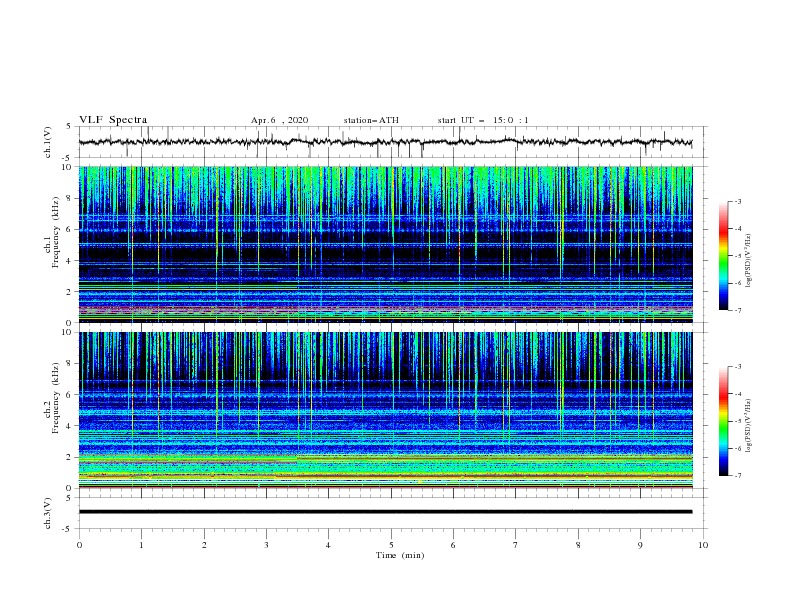Click the lower color scale bar beside ch.2
Screen dimensions: 792x612
(x=724, y=421)
